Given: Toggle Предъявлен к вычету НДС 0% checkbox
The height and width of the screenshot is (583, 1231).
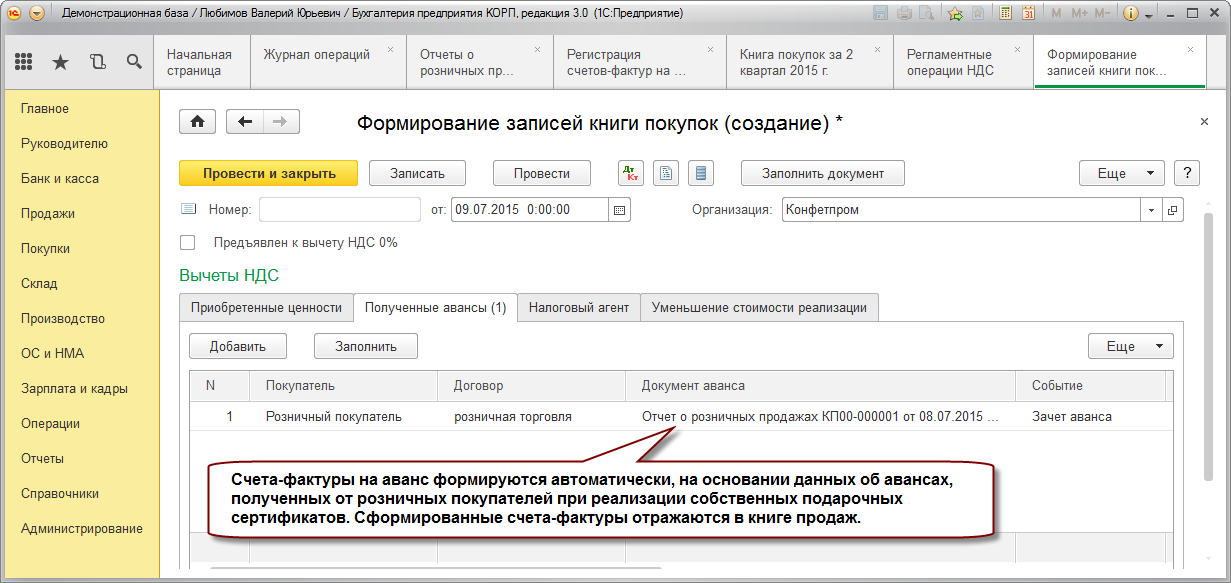Looking at the screenshot, I should pyautogui.click(x=187, y=242).
